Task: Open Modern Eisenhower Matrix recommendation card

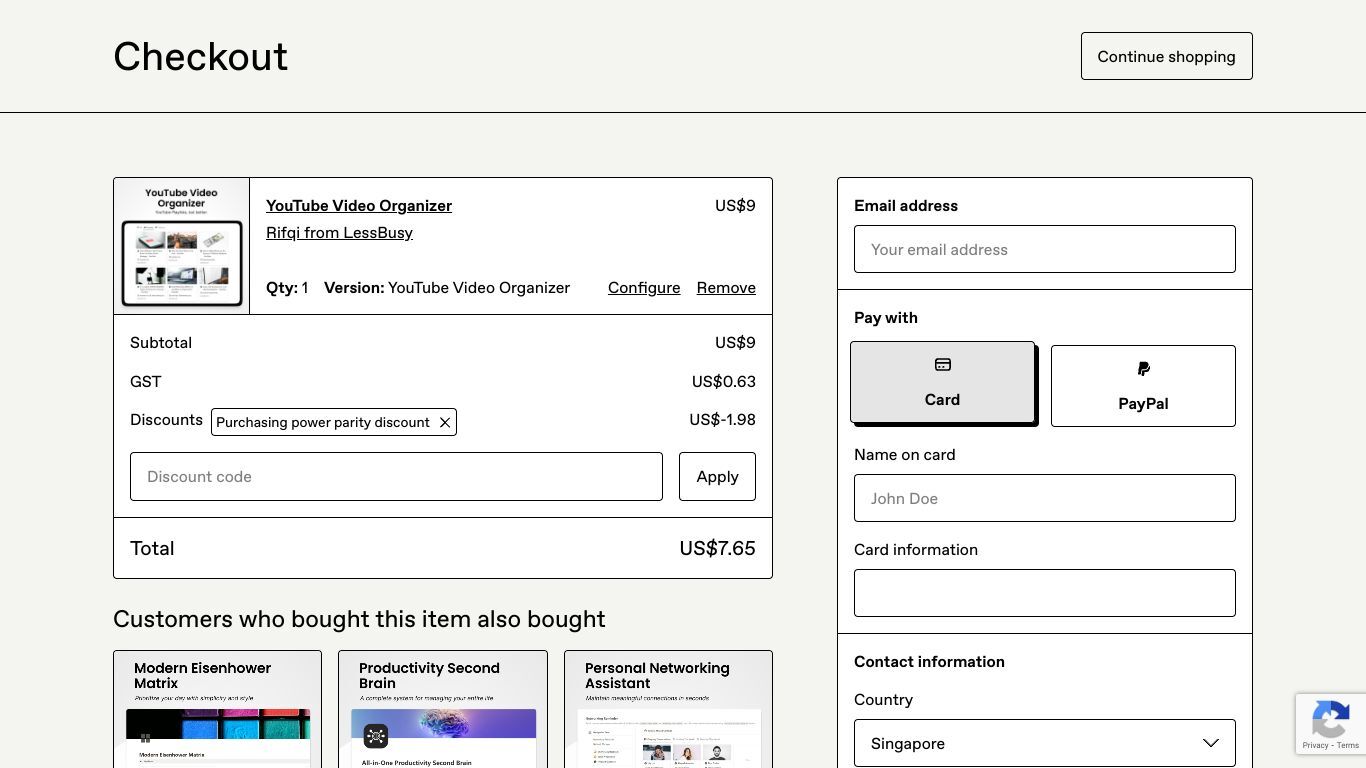Action: click(x=217, y=709)
